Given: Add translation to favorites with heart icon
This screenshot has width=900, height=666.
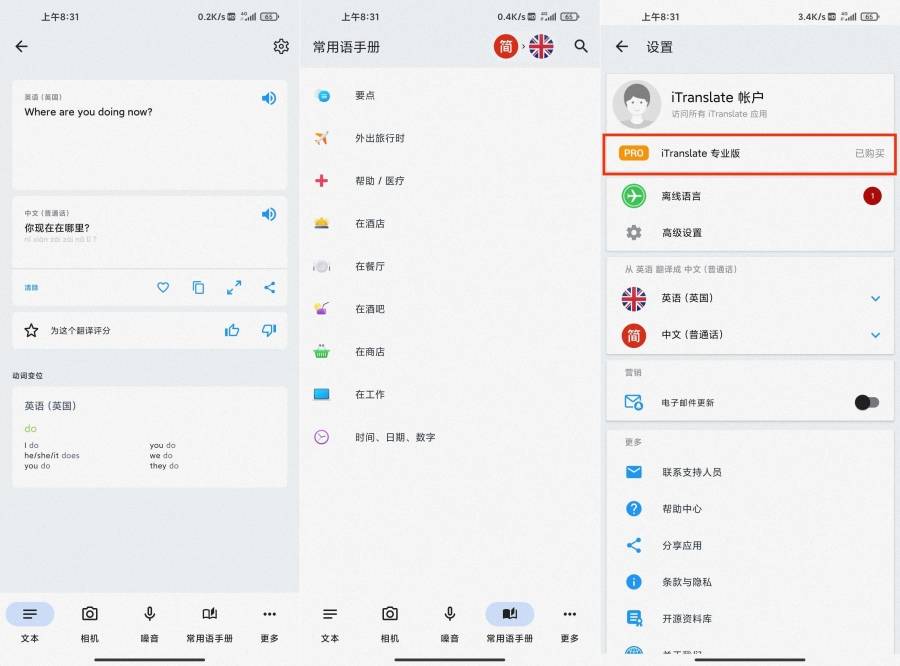Looking at the screenshot, I should (x=163, y=287).
